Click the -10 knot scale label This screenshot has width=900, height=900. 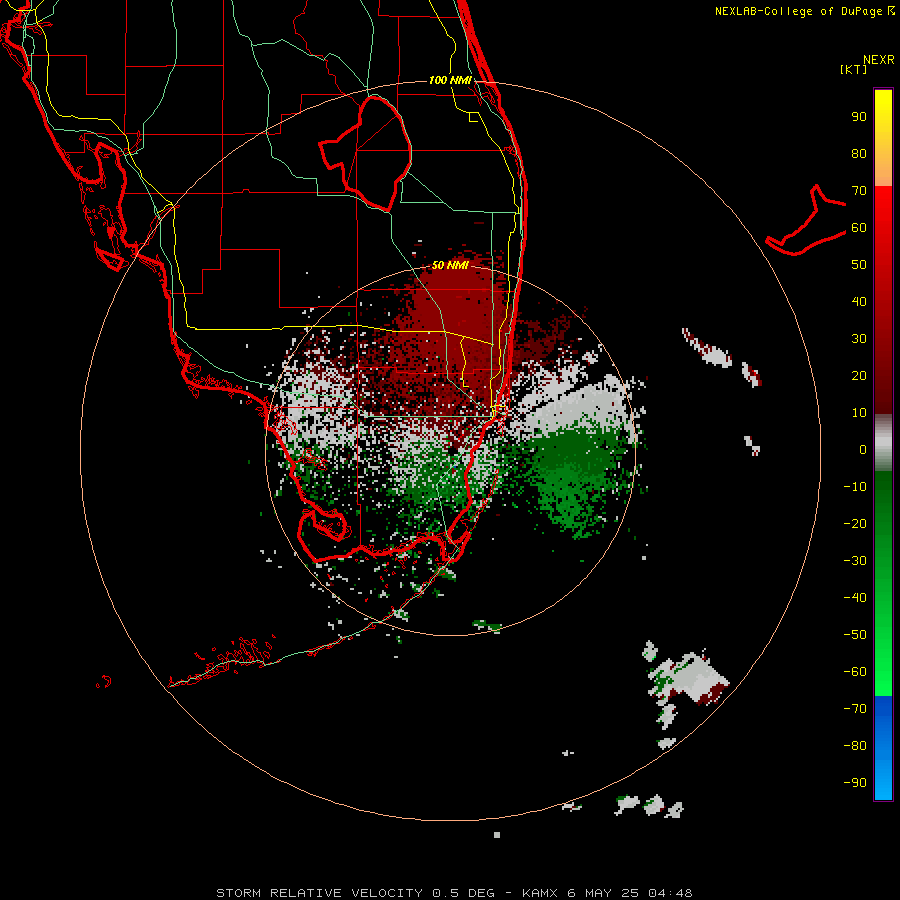[855, 487]
